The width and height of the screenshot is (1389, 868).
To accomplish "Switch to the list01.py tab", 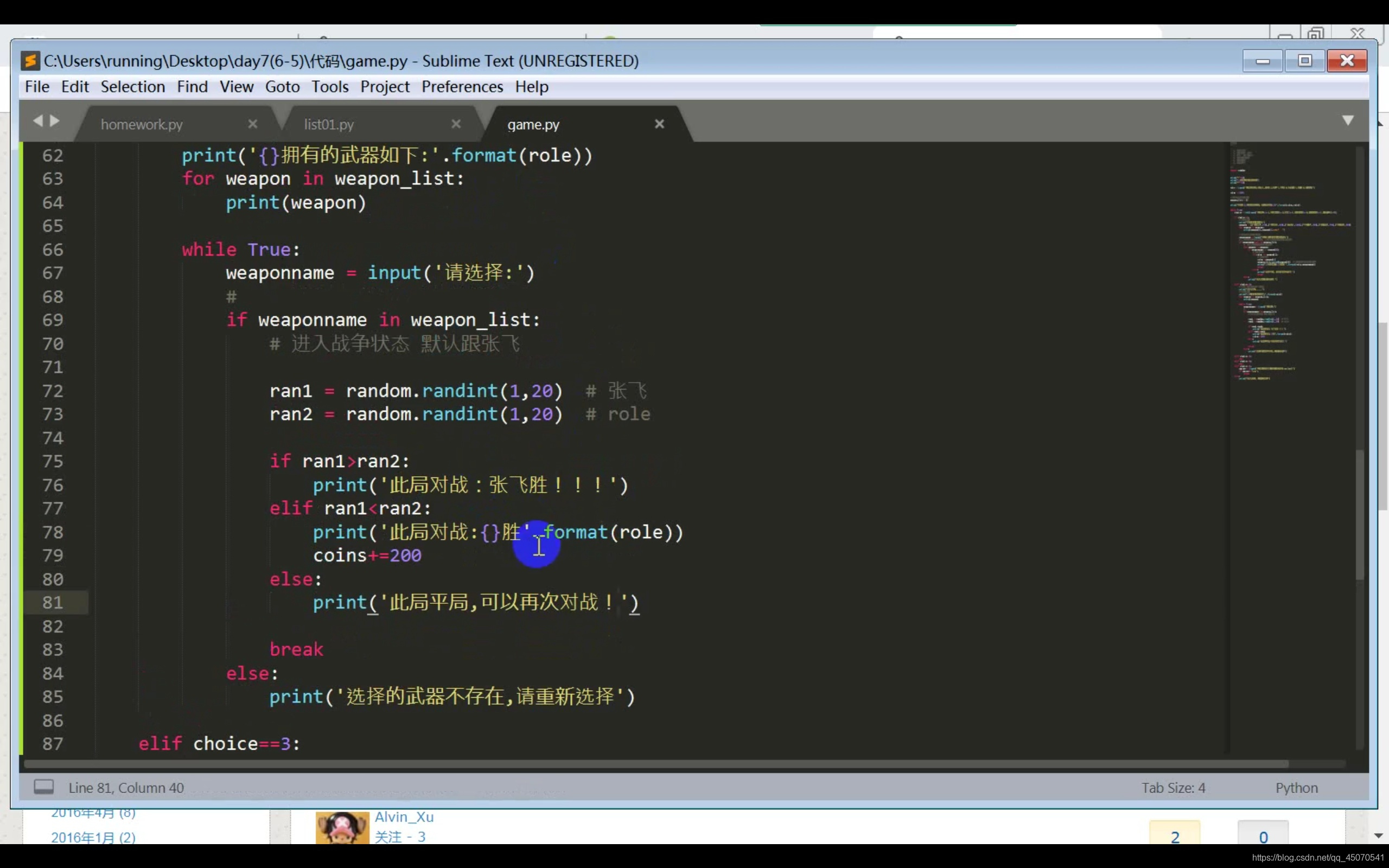I will coord(329,125).
